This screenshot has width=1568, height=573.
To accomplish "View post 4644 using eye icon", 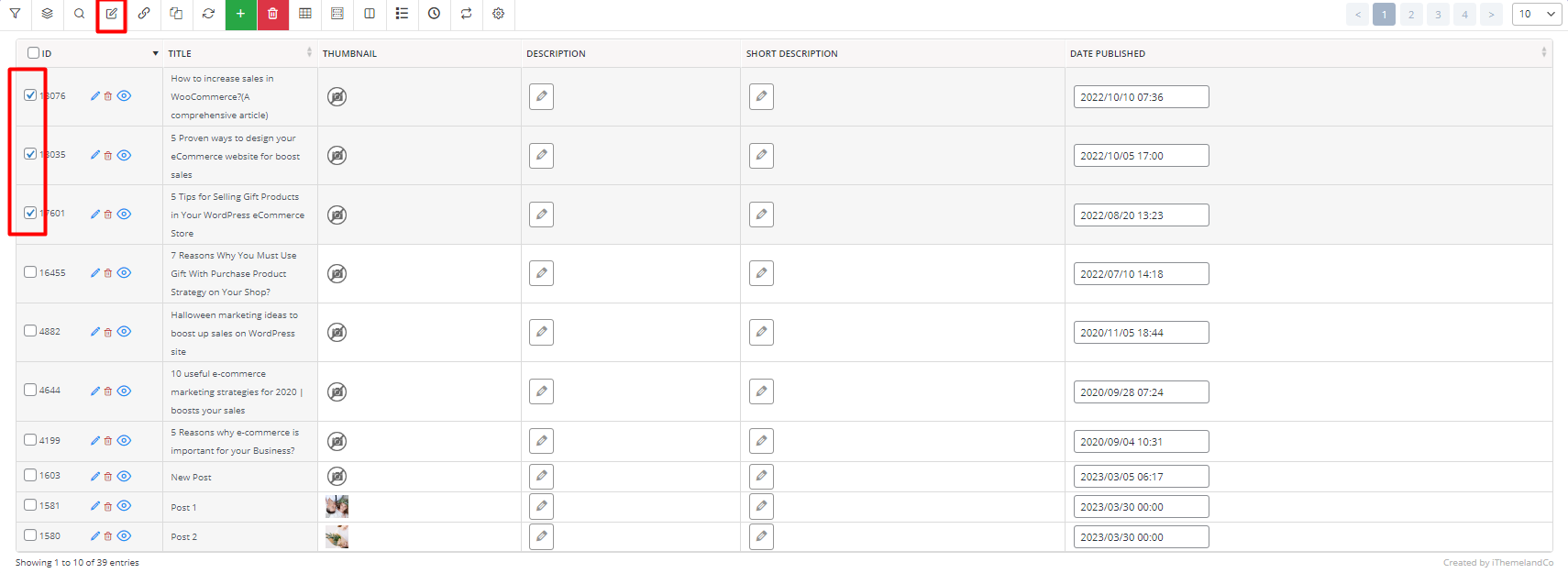I will coord(125,391).
